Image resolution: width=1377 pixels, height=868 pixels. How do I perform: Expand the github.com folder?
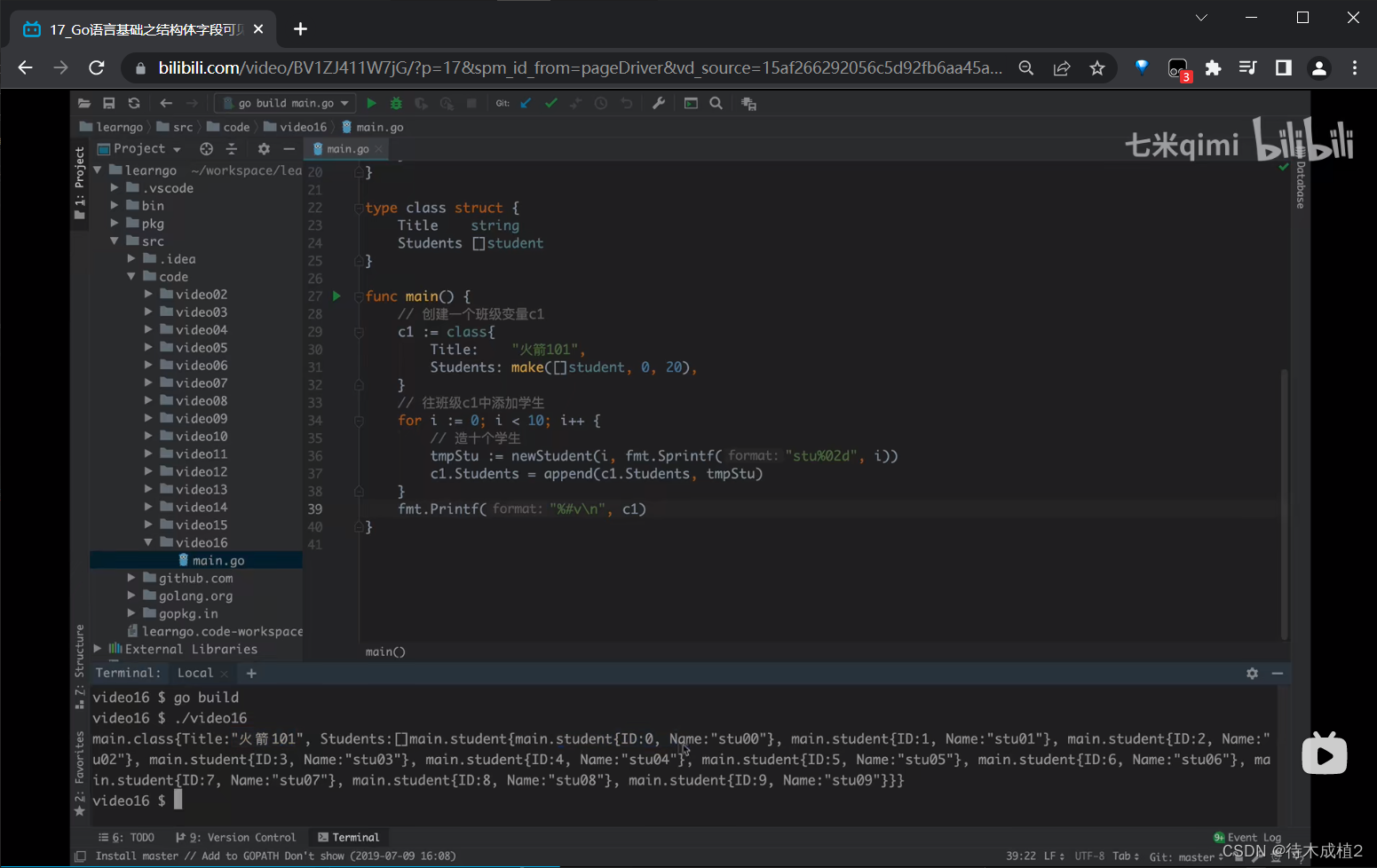point(131,578)
